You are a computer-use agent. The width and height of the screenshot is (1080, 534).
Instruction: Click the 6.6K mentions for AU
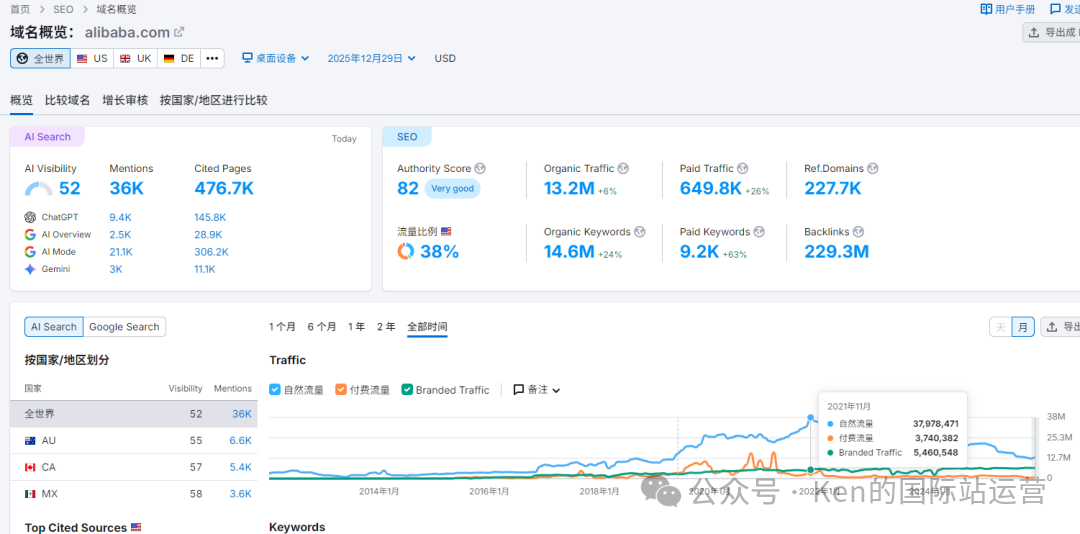click(x=240, y=440)
